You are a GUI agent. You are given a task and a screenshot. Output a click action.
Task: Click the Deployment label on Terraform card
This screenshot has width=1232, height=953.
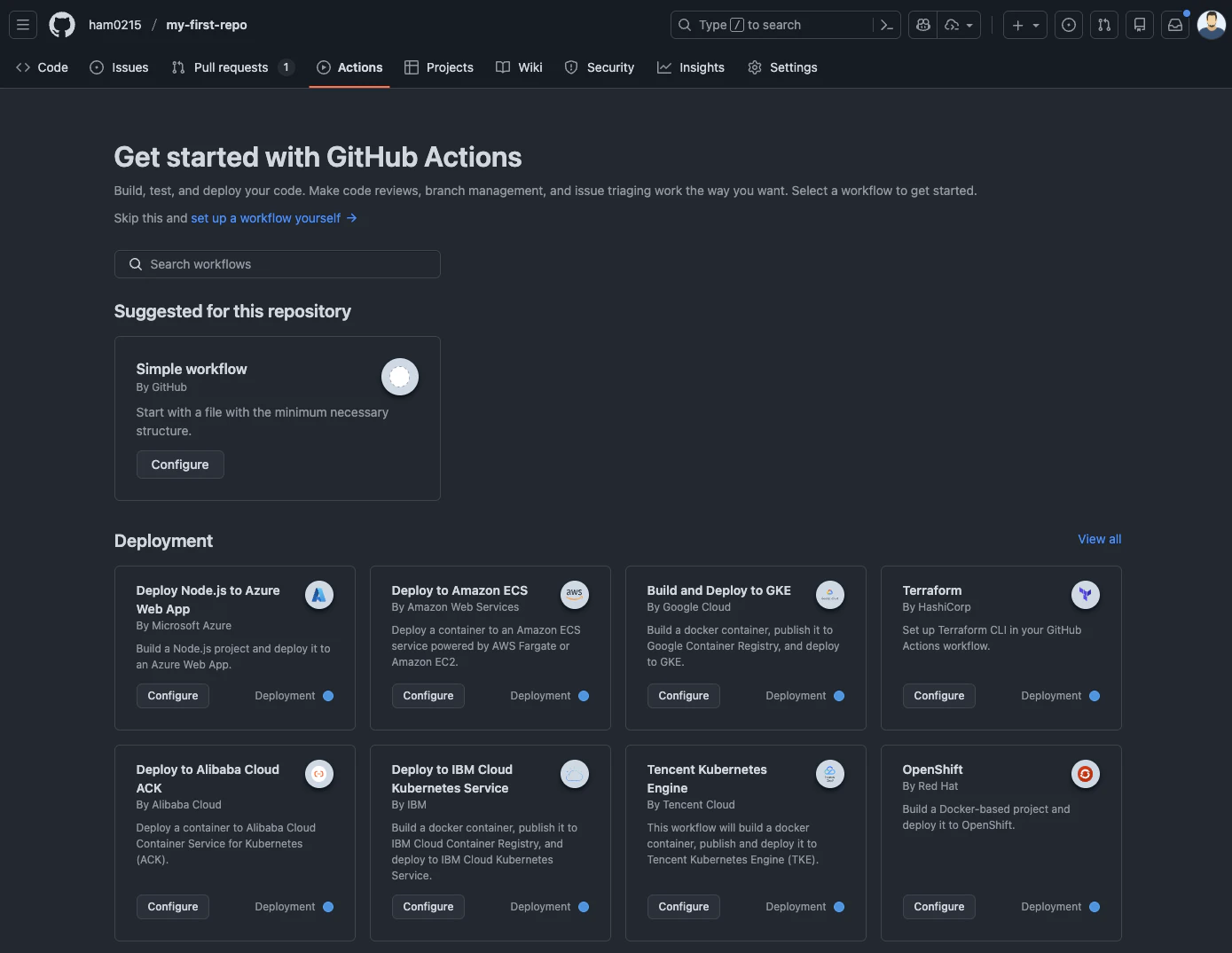[1051, 696]
